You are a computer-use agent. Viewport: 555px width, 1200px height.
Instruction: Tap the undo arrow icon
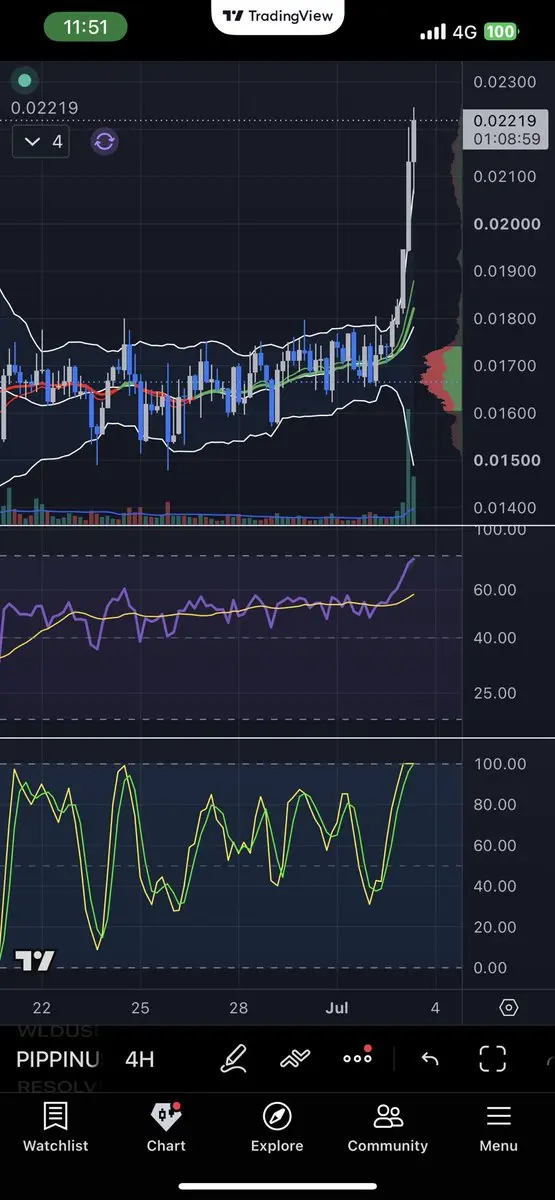pos(430,1058)
